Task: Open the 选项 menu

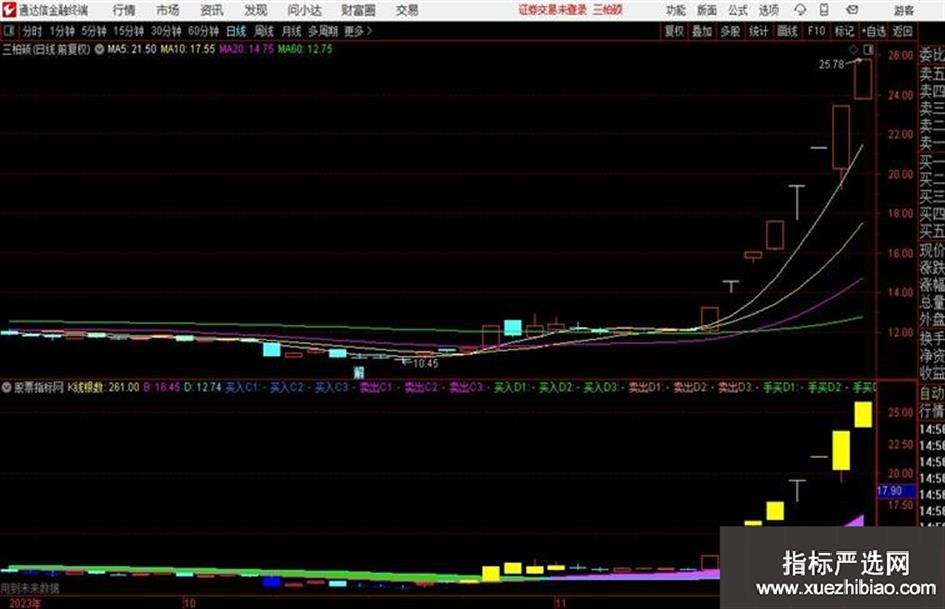Action: (x=768, y=10)
